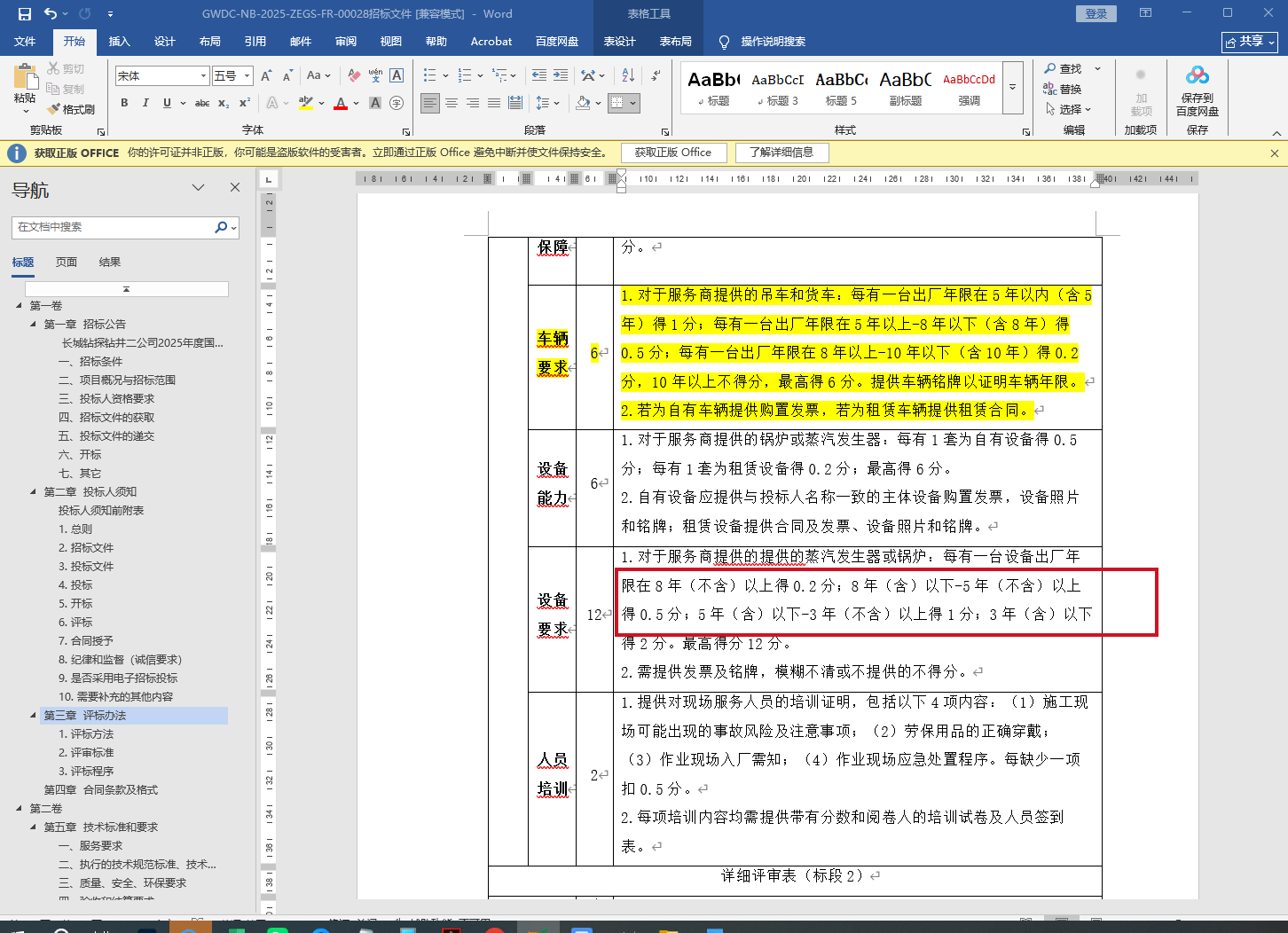
Task: Open the navigation pane options chevron
Action: pos(199,187)
